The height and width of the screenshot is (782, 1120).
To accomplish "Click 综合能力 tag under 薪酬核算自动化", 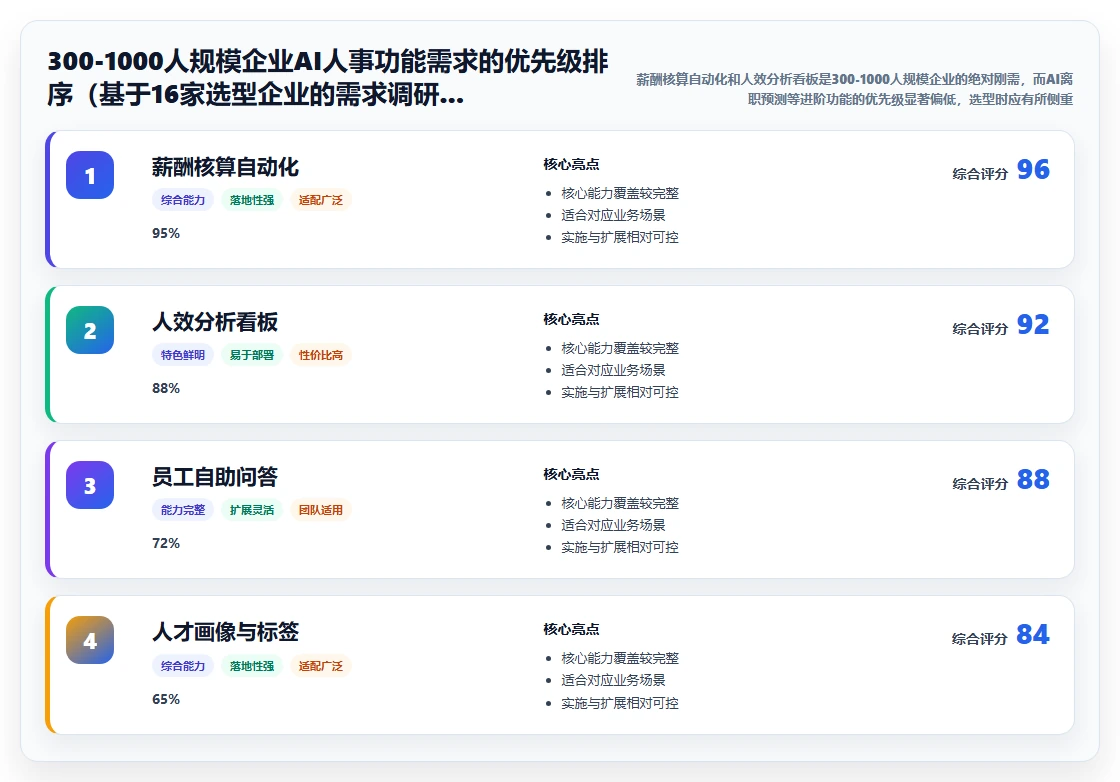I will click(x=183, y=200).
